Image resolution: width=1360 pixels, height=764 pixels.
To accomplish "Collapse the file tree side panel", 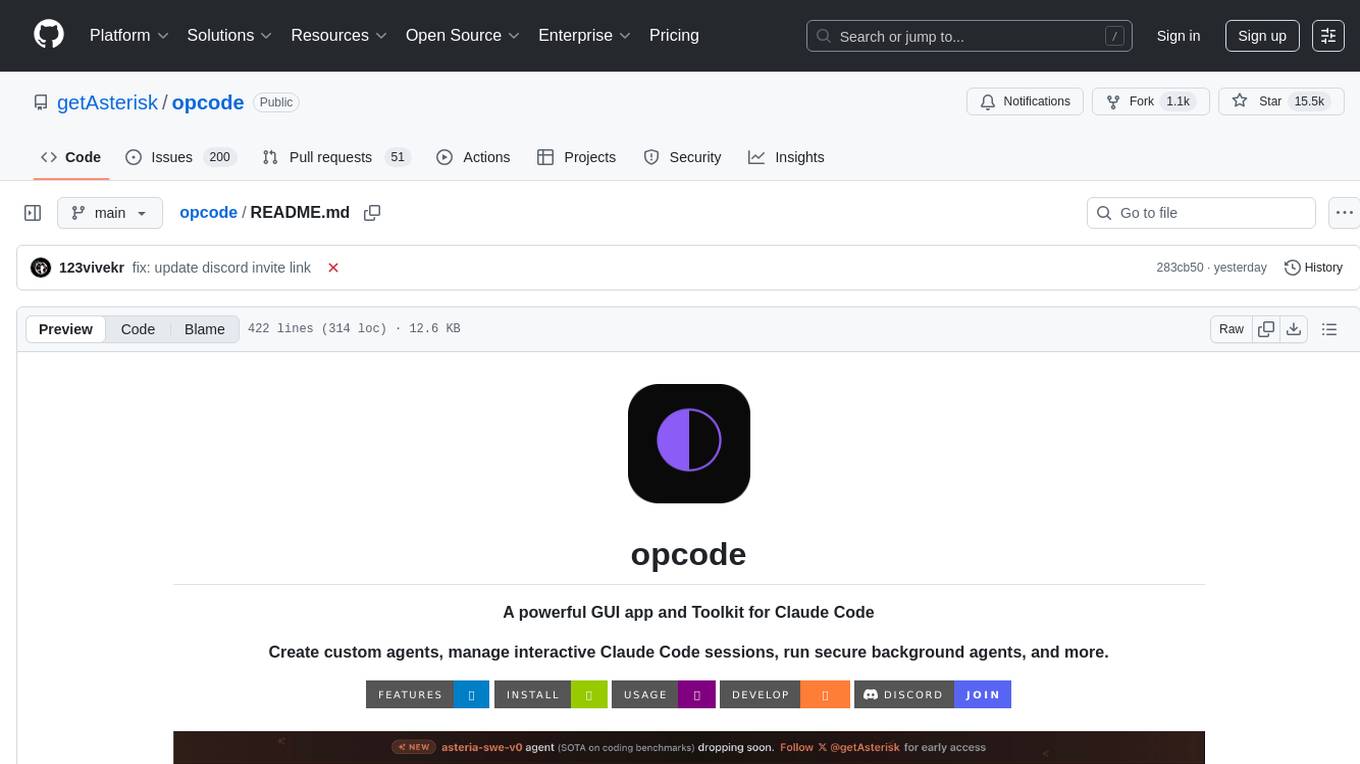I will (33, 213).
